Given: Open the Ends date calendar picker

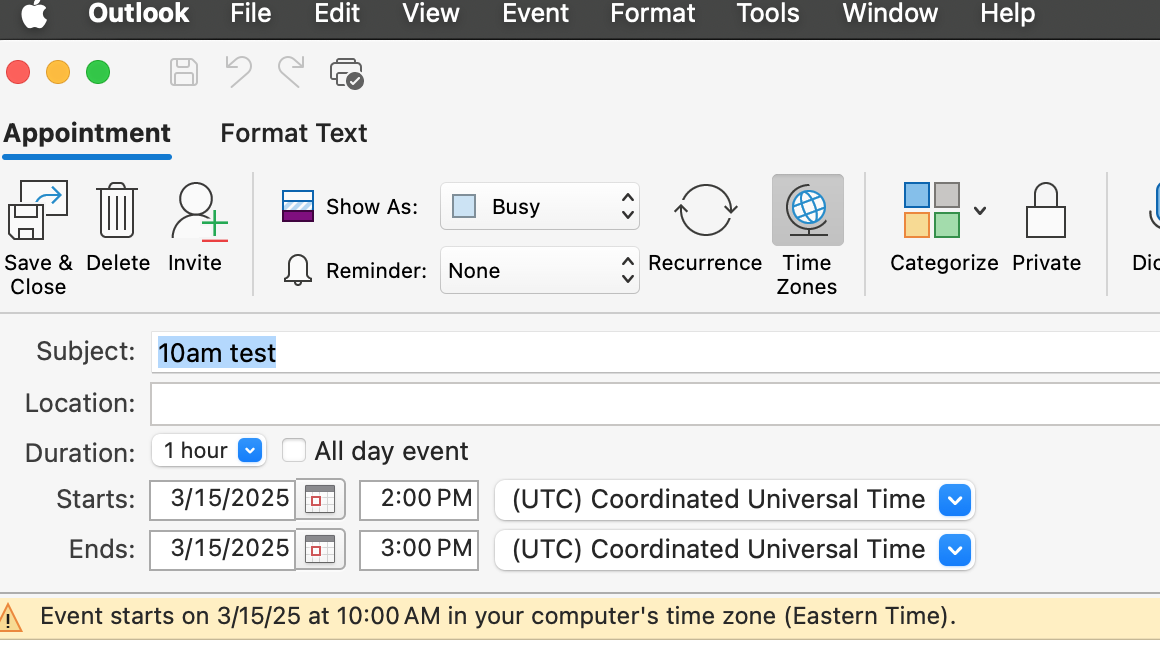Looking at the screenshot, I should [320, 550].
